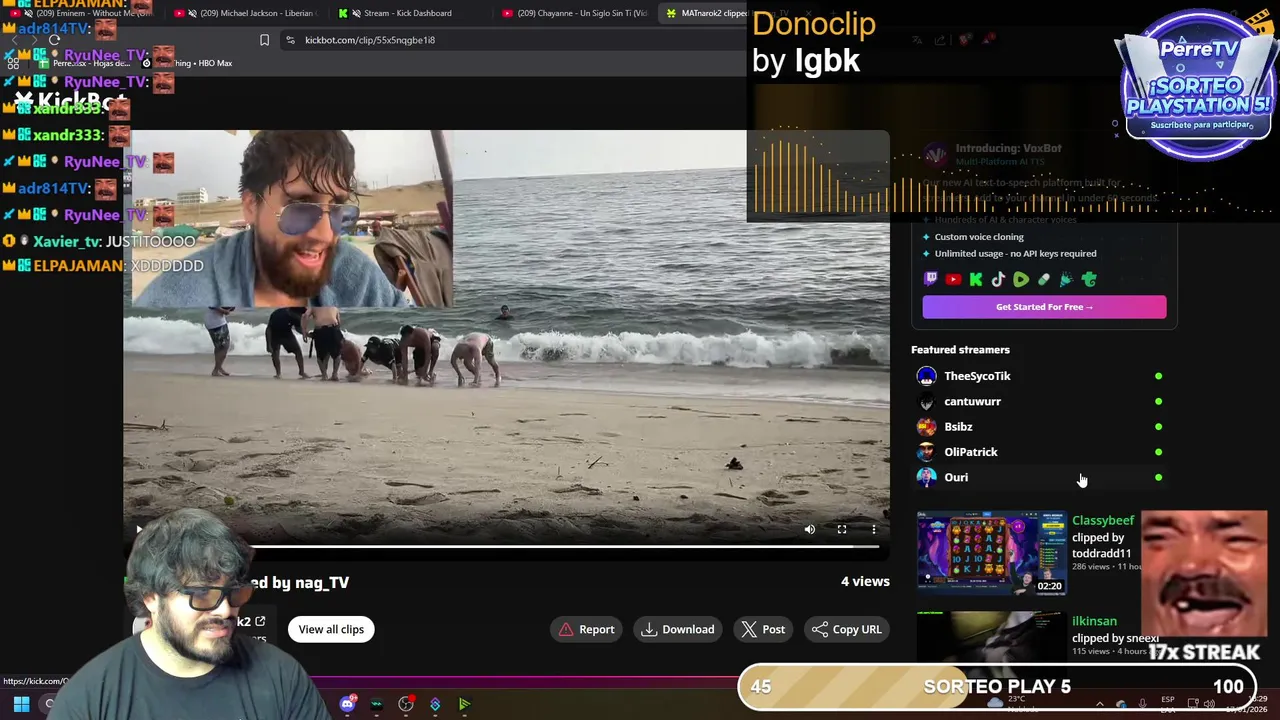Viewport: 1280px width, 720px height.
Task: Open the Classybeef clip thumbnail
Action: [x=991, y=553]
